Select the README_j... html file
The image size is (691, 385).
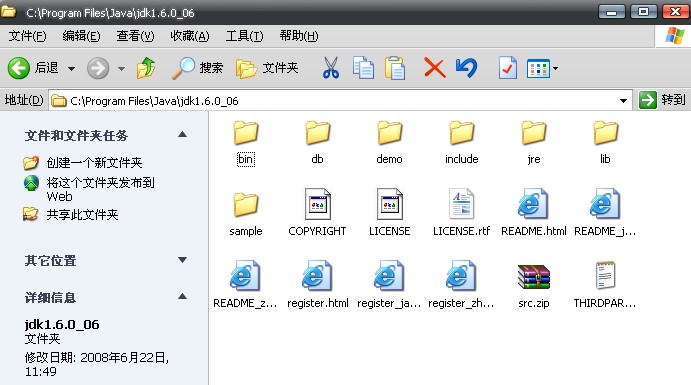click(x=605, y=213)
